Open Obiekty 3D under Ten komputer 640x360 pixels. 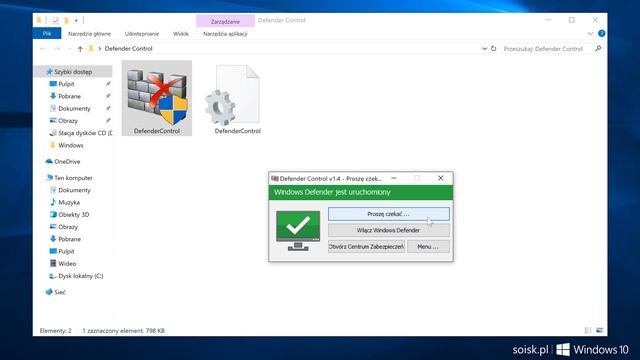point(73,215)
